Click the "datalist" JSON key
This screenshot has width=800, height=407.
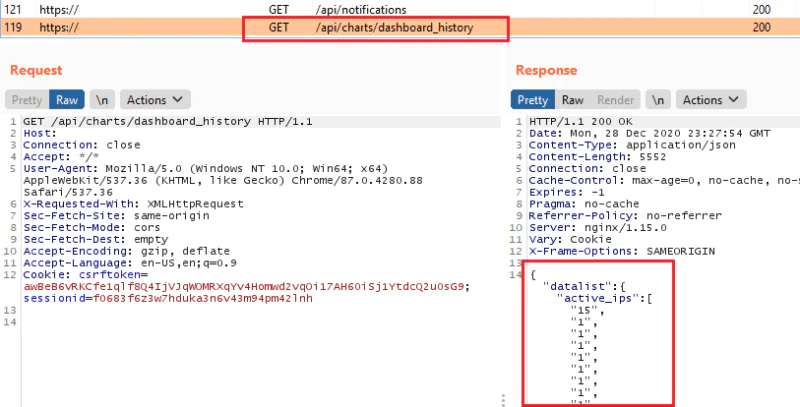point(577,287)
